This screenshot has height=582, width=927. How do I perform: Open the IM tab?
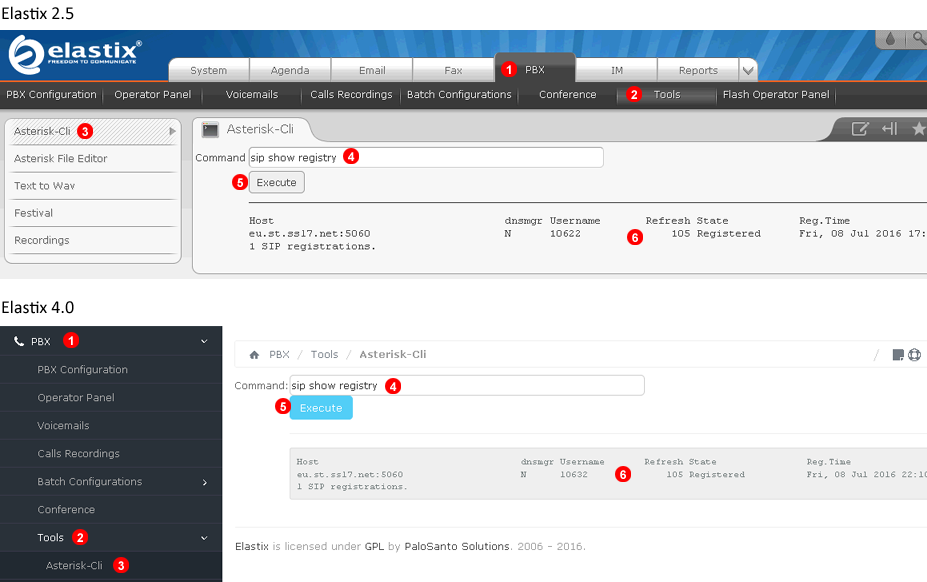[x=617, y=70]
